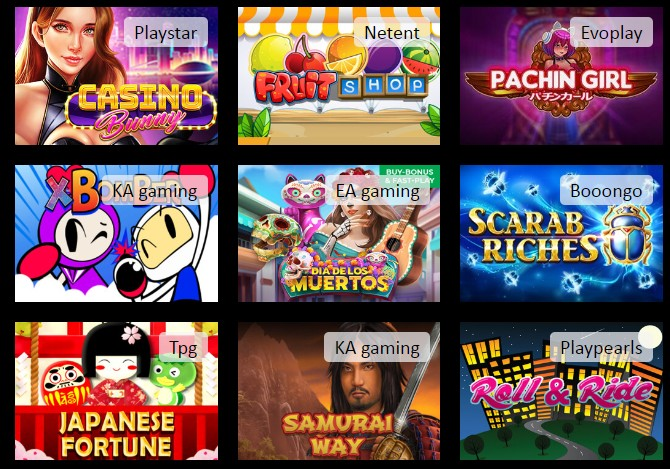
Task: Click the Playstar provider label
Action: (x=166, y=32)
